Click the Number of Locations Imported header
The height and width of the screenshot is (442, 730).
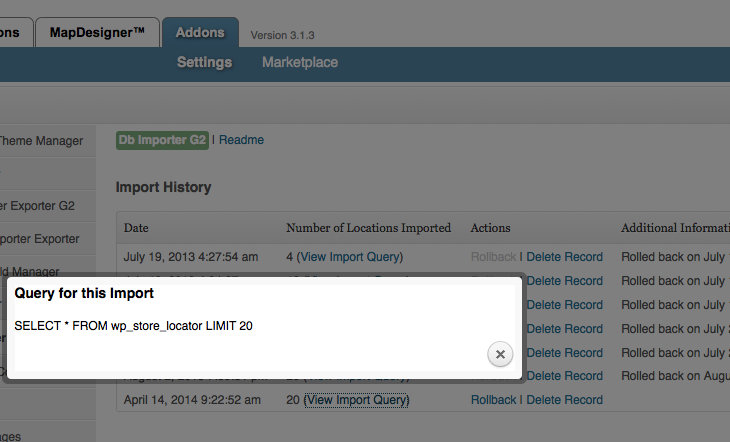(x=368, y=228)
